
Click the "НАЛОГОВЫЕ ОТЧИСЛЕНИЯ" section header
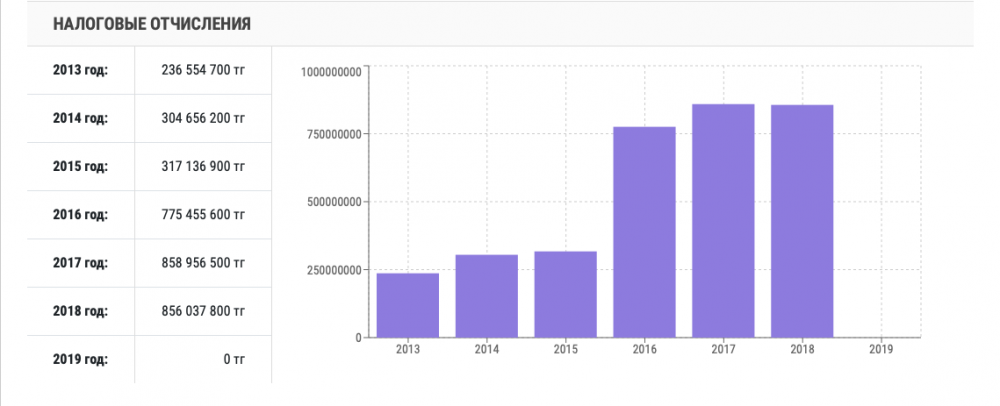(152, 22)
